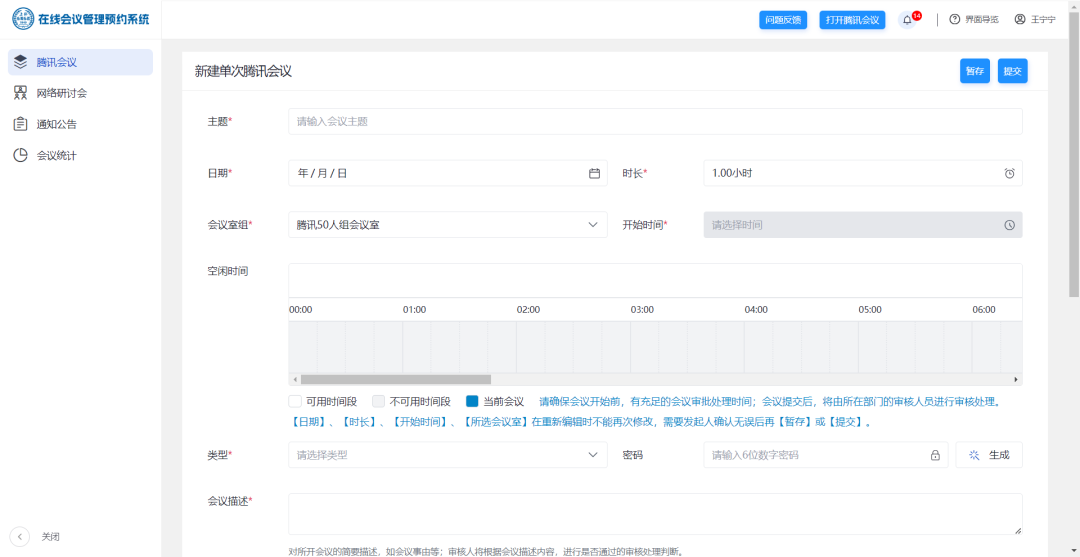Click the 在线会议管理预约系统 header title

[93, 19]
